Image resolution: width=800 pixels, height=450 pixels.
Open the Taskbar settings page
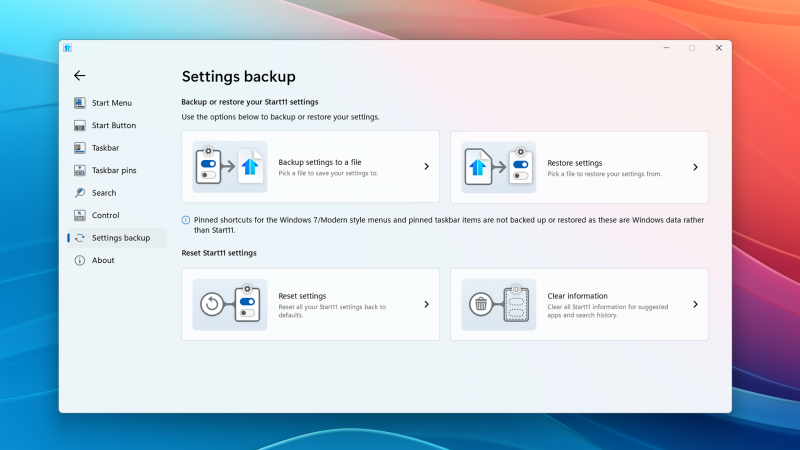[x=105, y=148]
